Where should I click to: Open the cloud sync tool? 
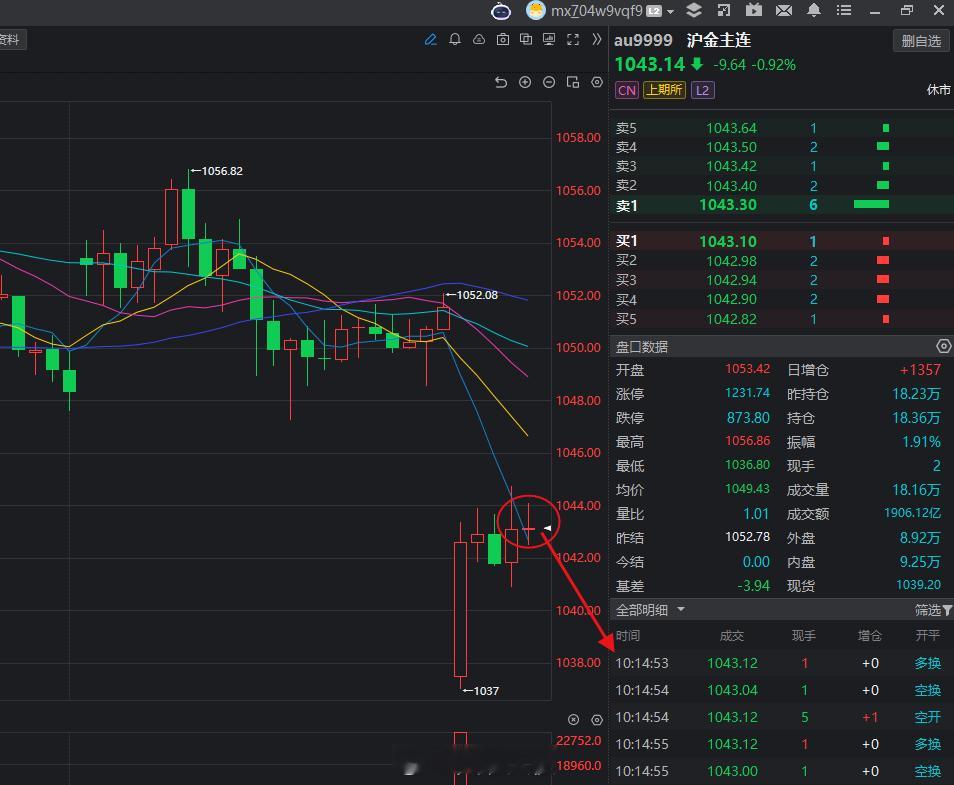pos(481,40)
